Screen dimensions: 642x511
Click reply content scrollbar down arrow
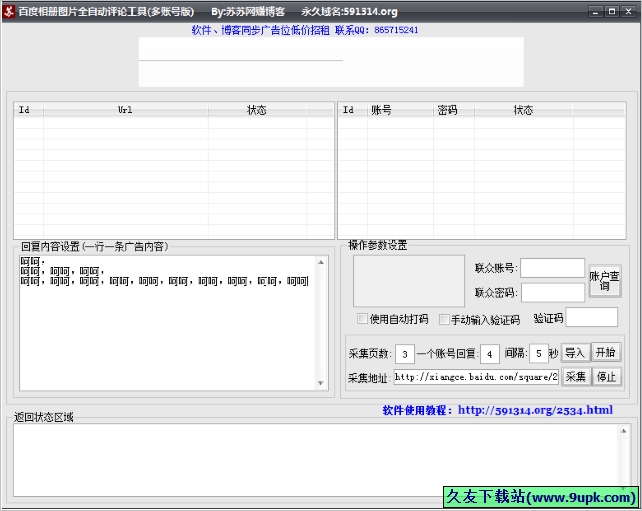[321, 383]
